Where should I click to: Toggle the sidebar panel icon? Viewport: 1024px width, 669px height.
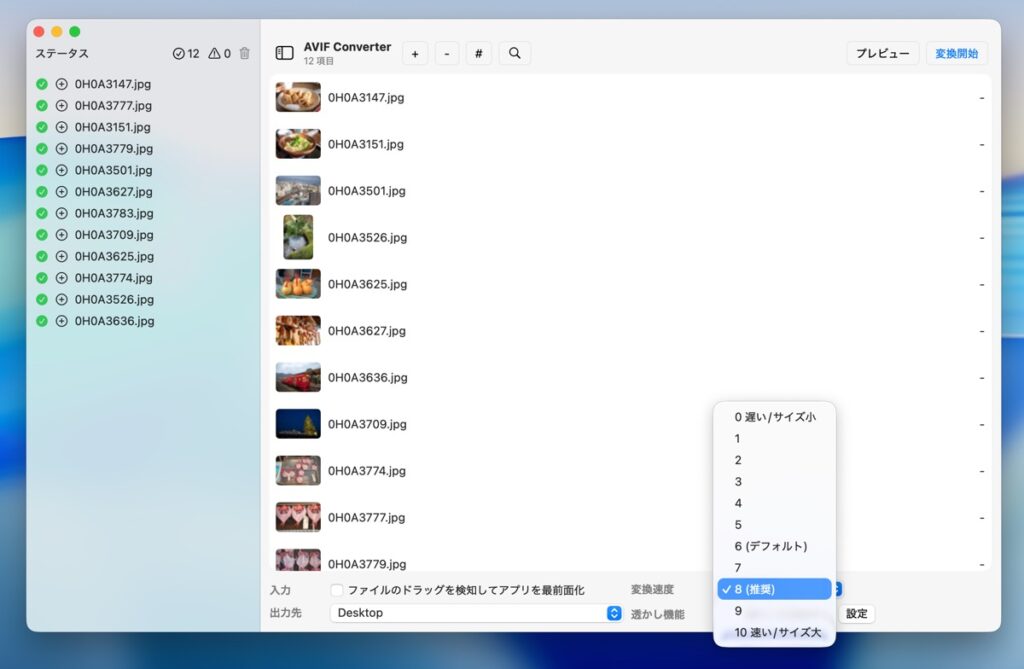[285, 53]
